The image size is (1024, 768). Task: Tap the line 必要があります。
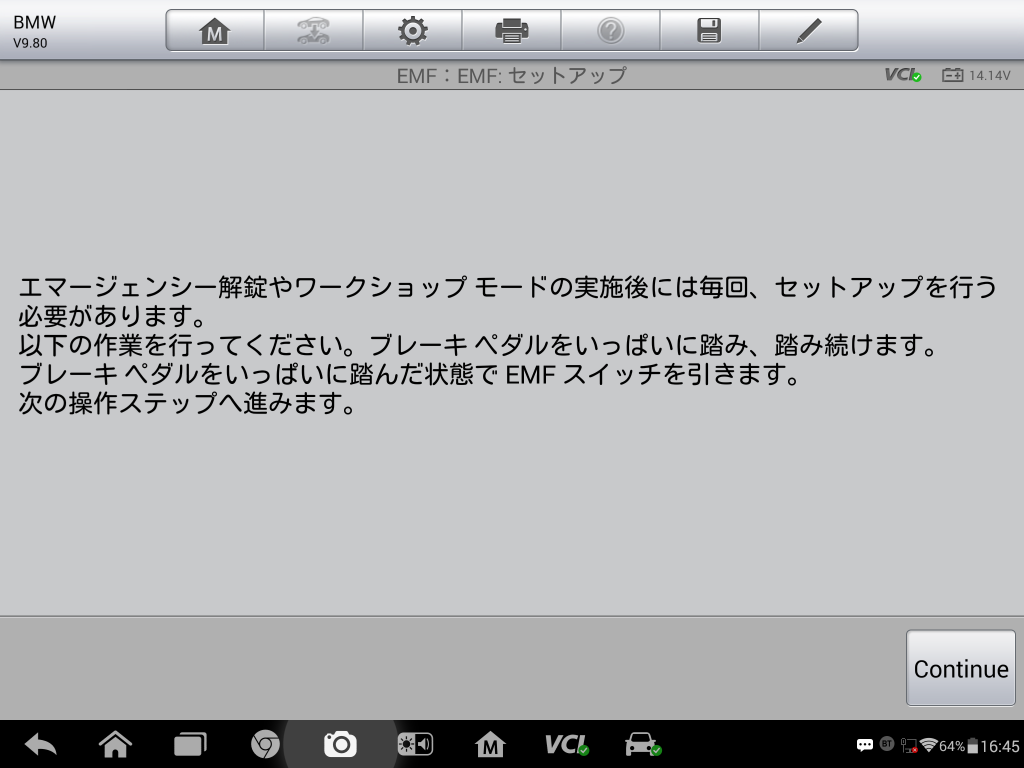(x=112, y=316)
